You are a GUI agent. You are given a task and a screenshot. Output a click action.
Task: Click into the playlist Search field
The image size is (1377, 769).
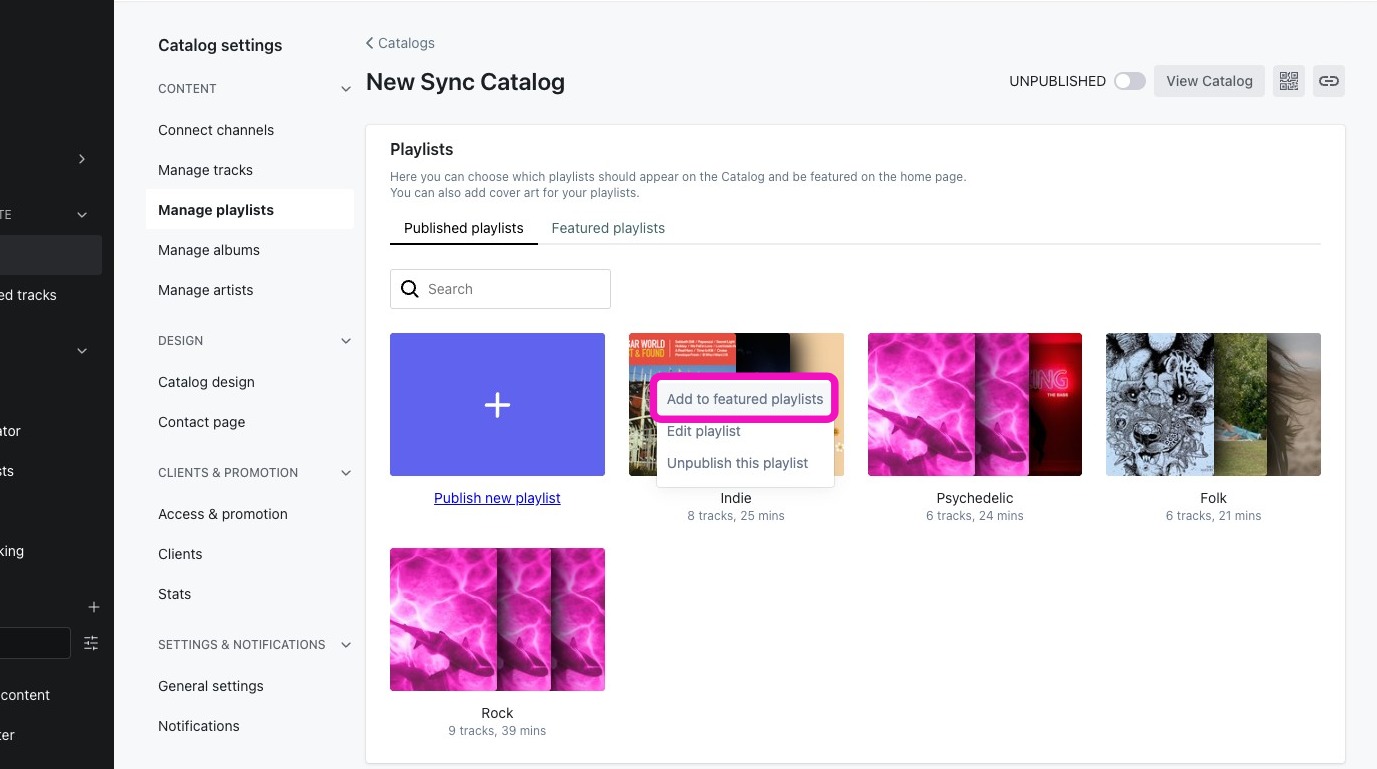[x=500, y=289]
